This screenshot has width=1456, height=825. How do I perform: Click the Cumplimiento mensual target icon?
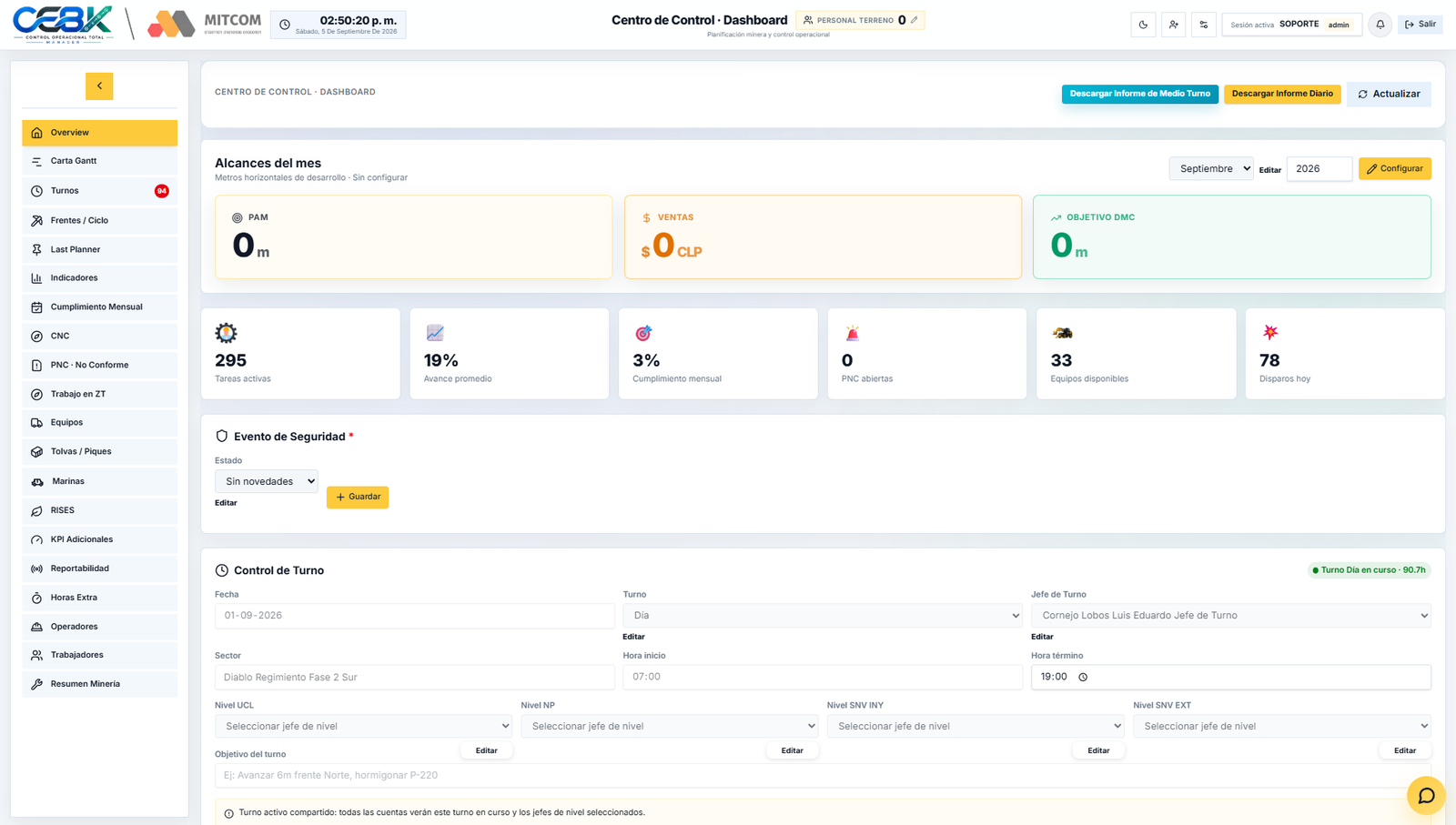pos(643,333)
